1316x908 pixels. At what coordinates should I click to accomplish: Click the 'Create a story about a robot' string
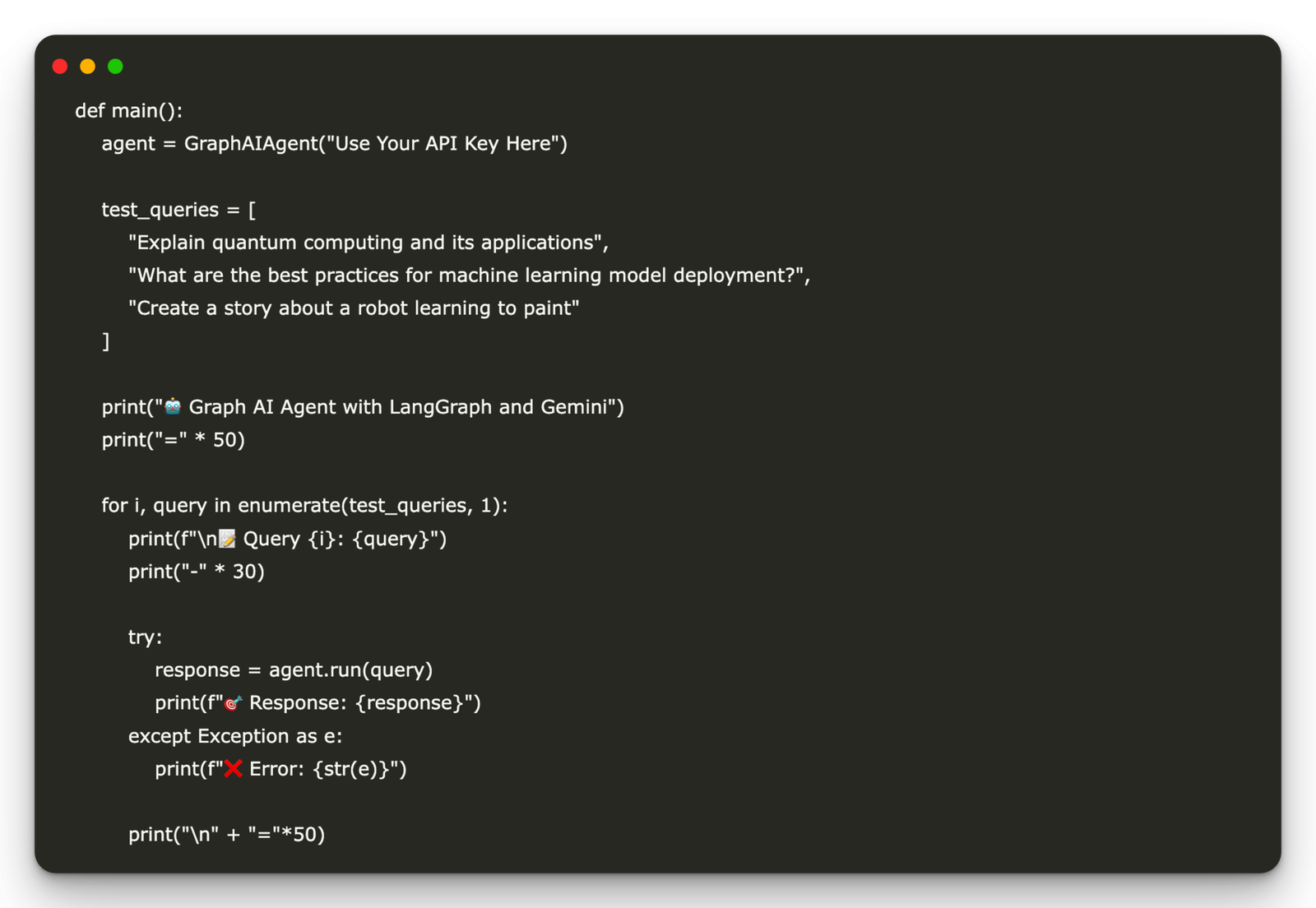(354, 308)
